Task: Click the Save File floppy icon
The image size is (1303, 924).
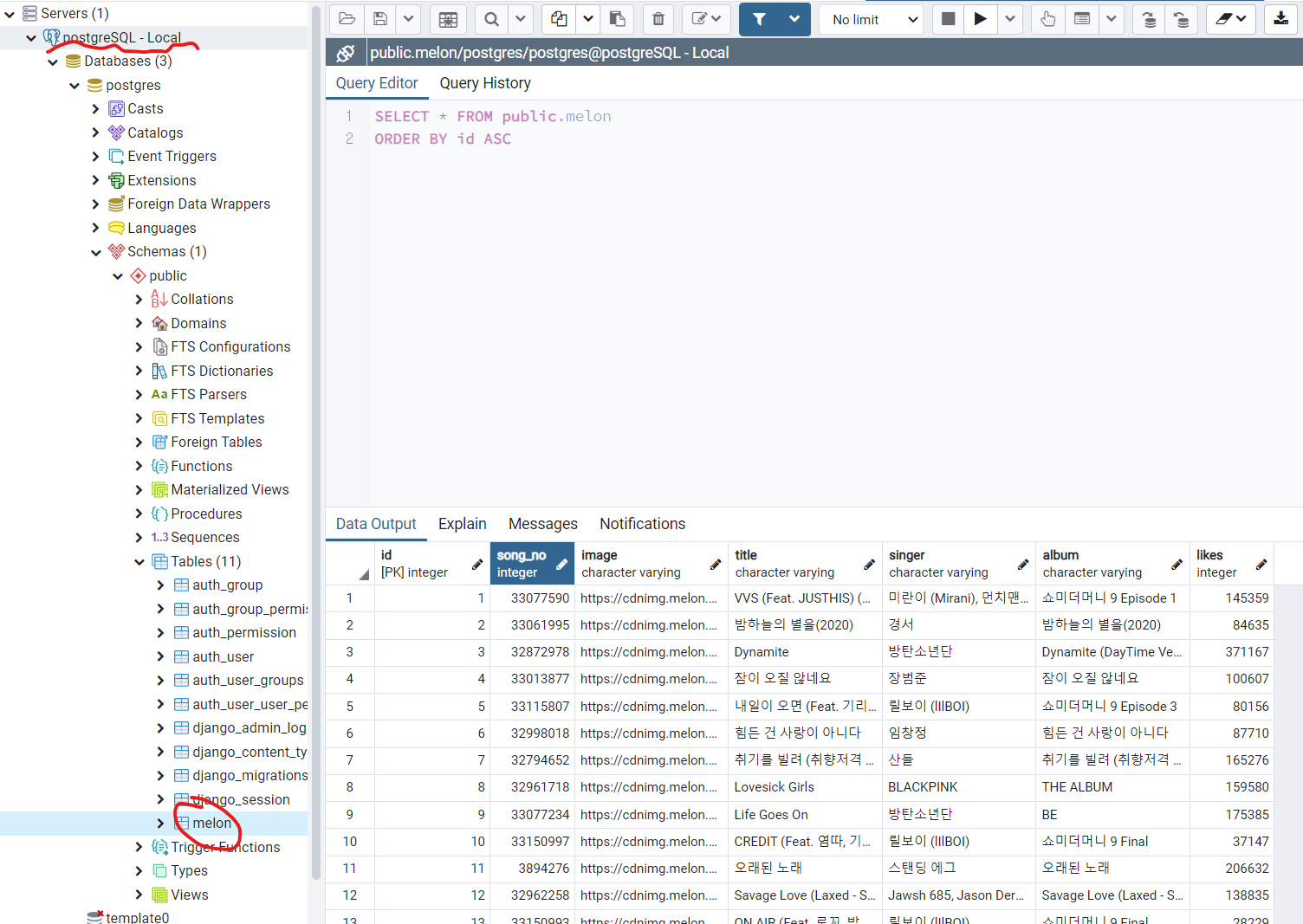Action: point(380,19)
